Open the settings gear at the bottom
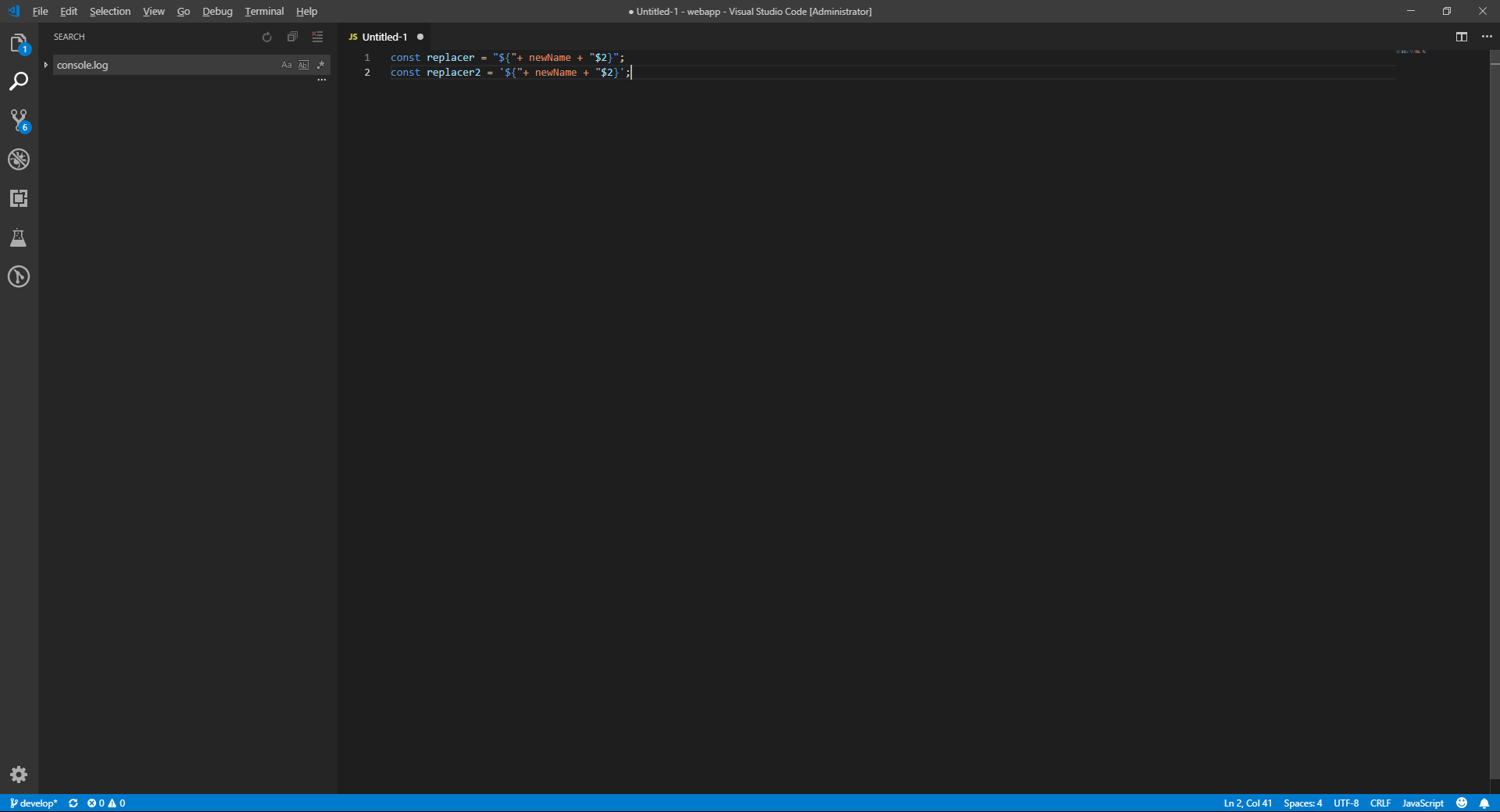1500x812 pixels. click(x=19, y=775)
